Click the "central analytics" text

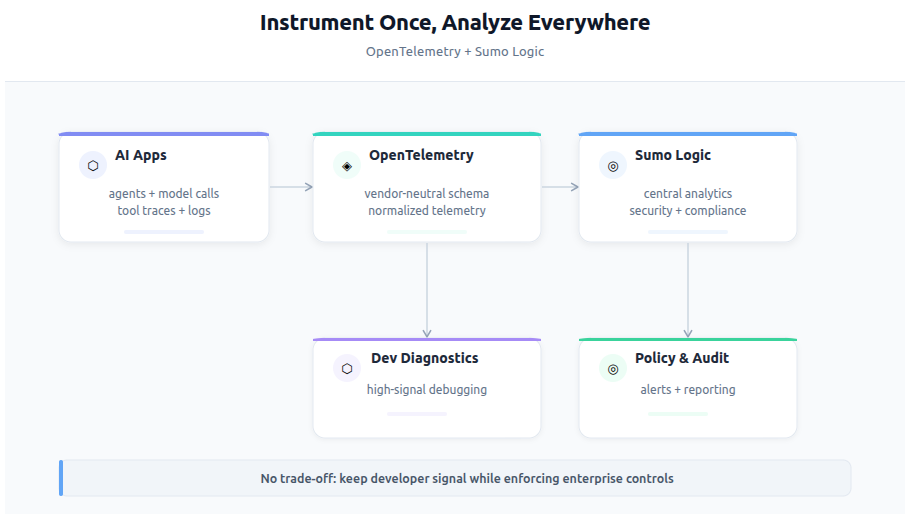coord(688,193)
